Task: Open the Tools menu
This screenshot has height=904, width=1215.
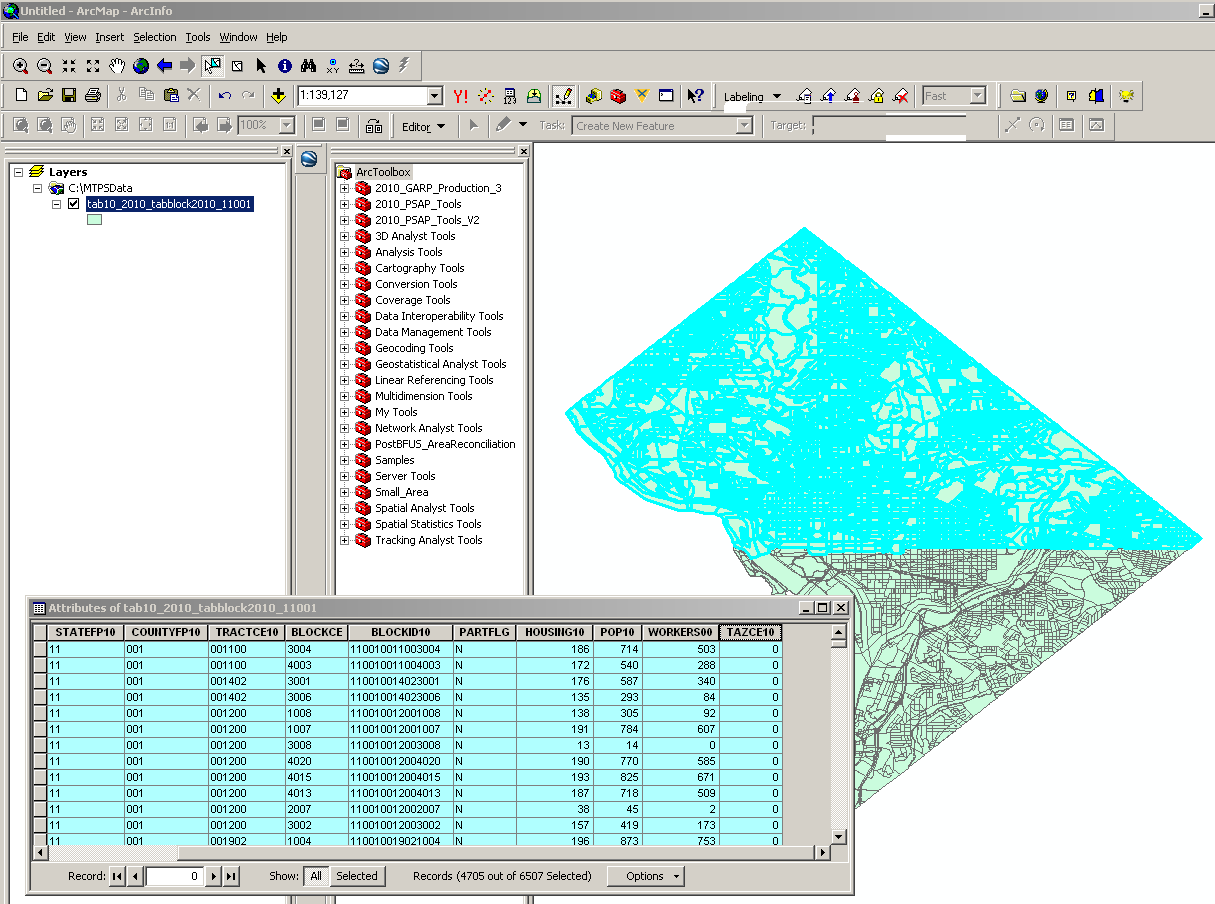Action: (198, 37)
